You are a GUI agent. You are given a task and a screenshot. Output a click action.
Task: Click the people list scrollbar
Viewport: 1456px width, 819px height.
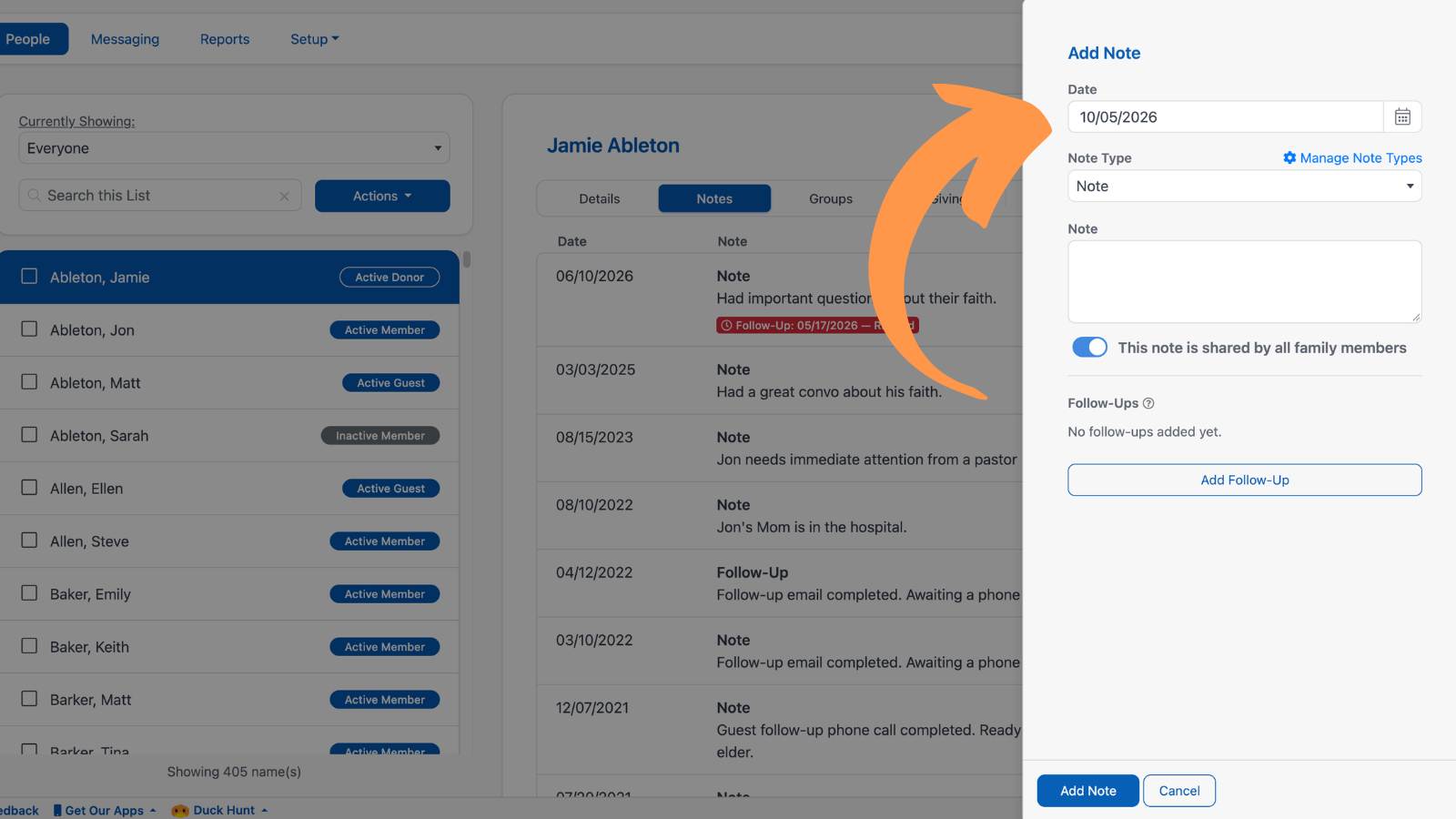tap(467, 259)
